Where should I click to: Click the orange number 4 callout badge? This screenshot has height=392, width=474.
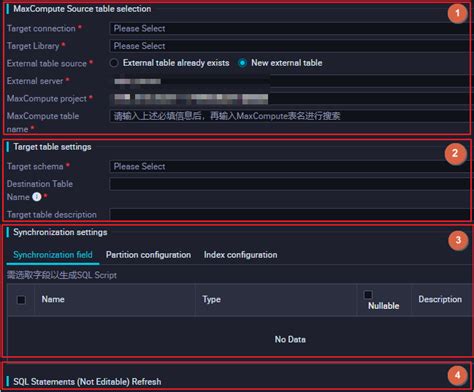click(457, 375)
